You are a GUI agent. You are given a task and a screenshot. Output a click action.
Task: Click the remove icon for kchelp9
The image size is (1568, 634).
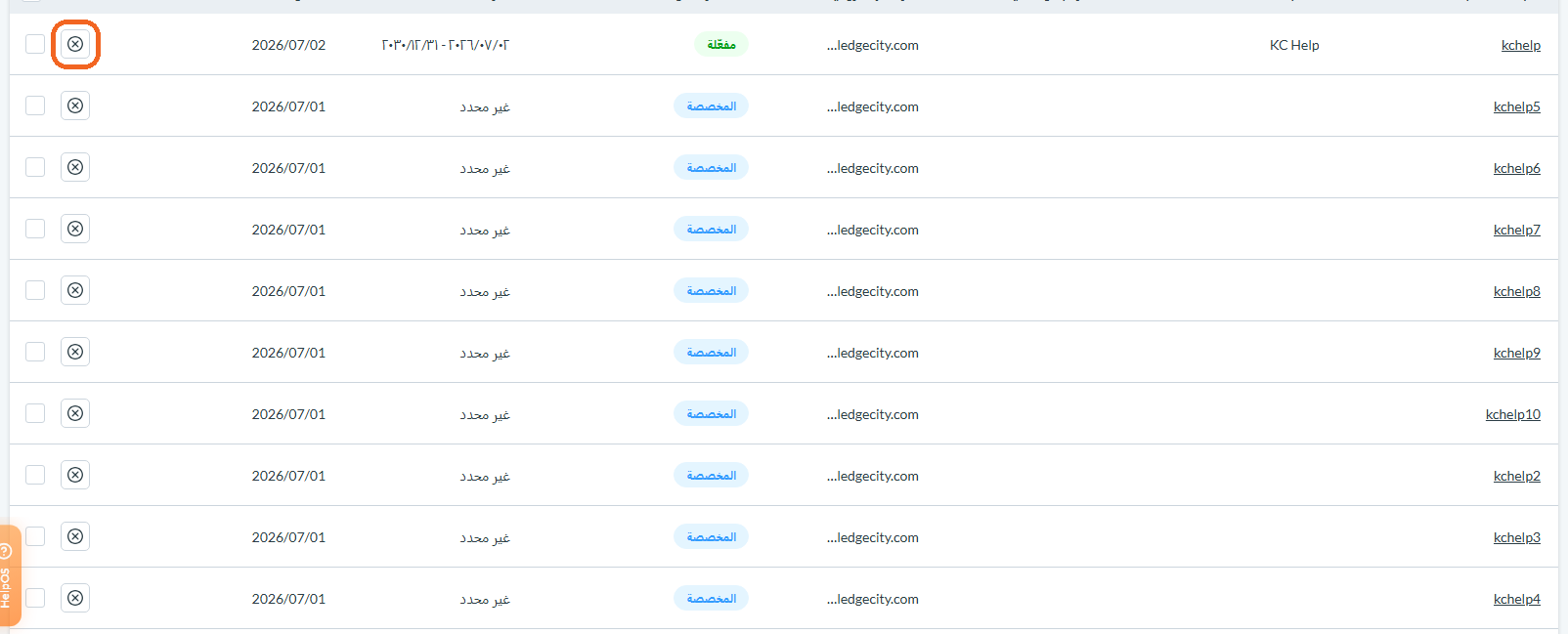75,352
